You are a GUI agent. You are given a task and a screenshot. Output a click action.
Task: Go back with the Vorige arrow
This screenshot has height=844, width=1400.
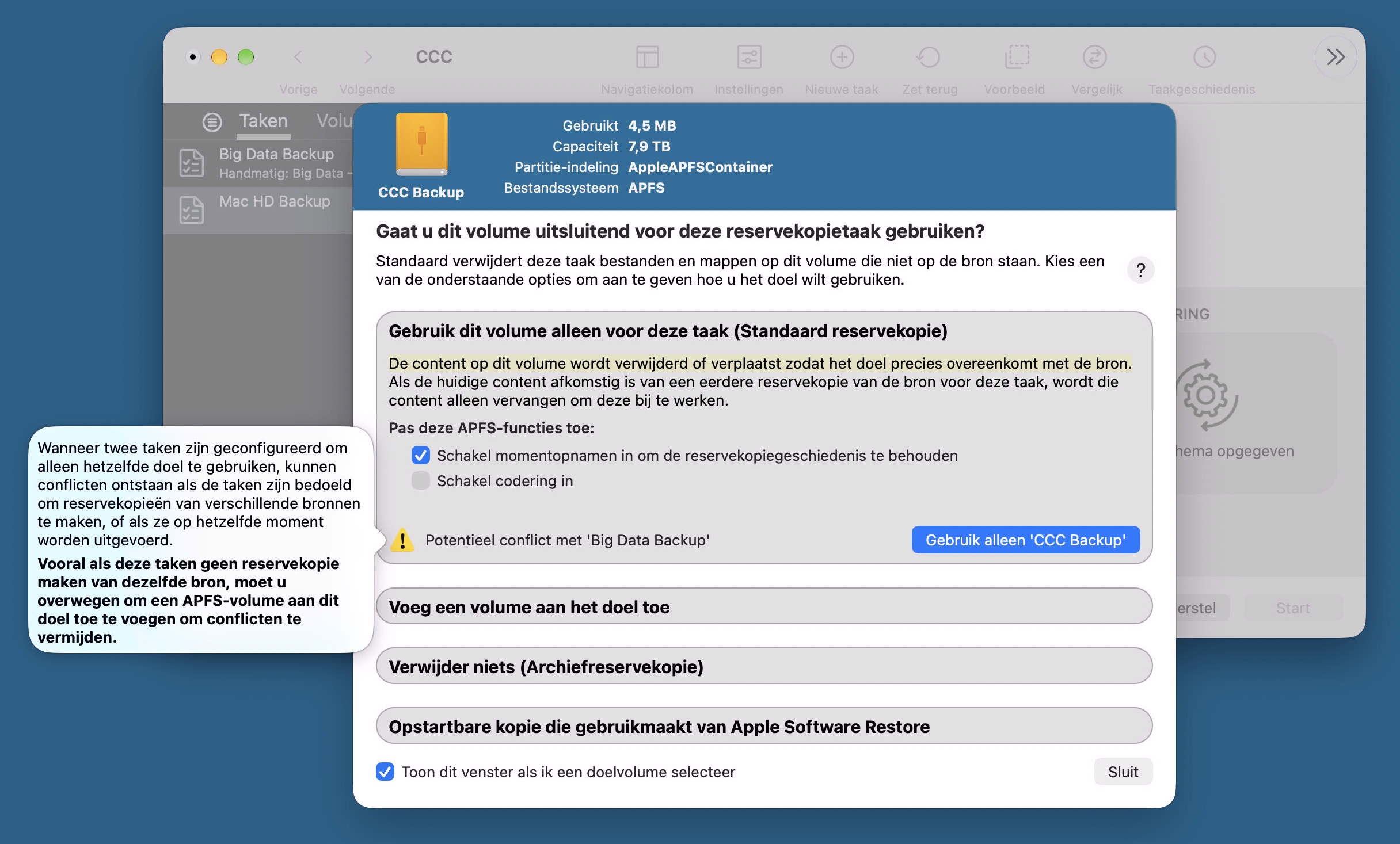(298, 57)
